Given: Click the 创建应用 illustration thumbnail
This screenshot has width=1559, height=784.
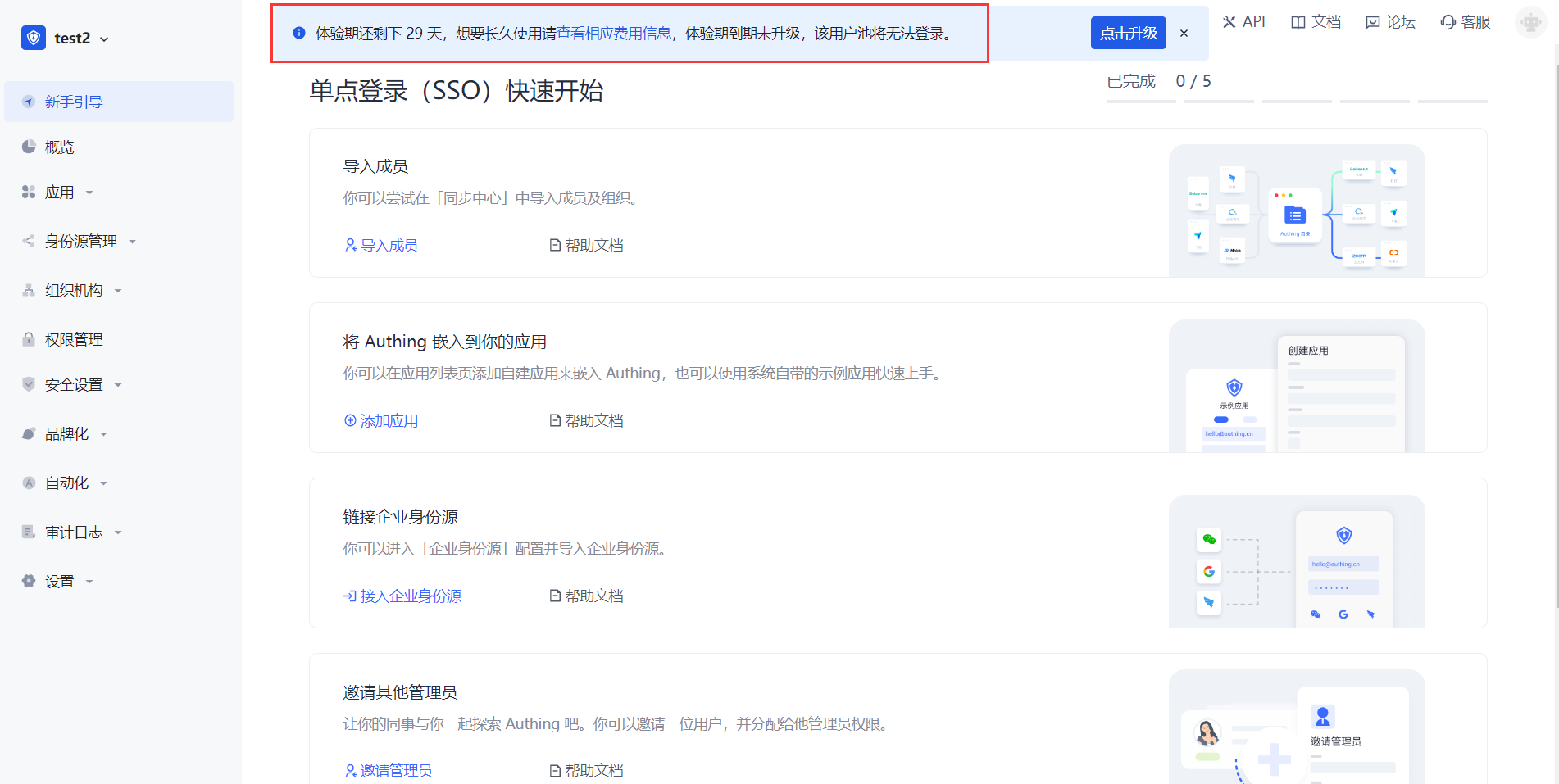Looking at the screenshot, I should click(x=1296, y=386).
